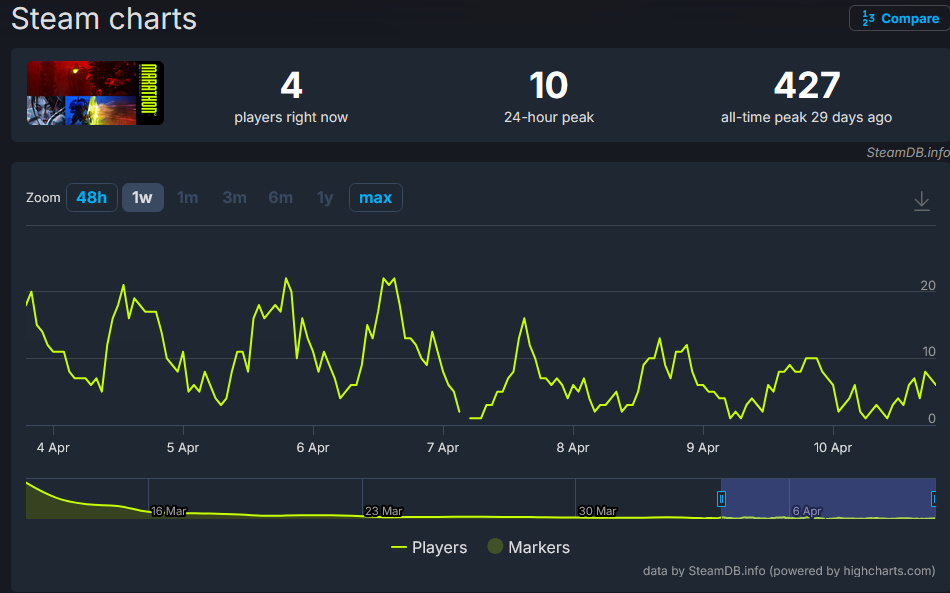
Task: Click the 16 Mar navigator label
Action: [x=168, y=511]
